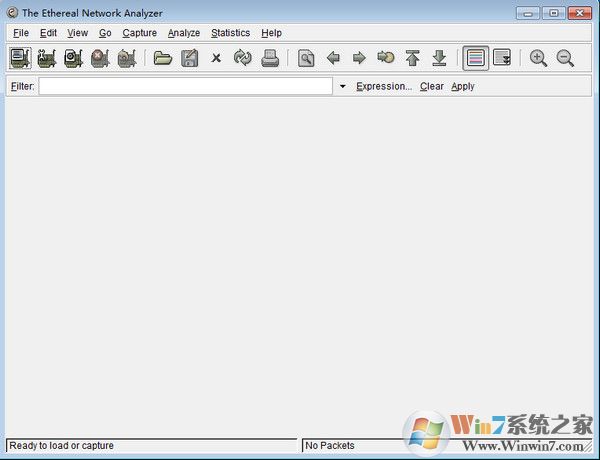Screen dimensions: 600x460
Task: Jump to the first packet
Action: pos(412,58)
